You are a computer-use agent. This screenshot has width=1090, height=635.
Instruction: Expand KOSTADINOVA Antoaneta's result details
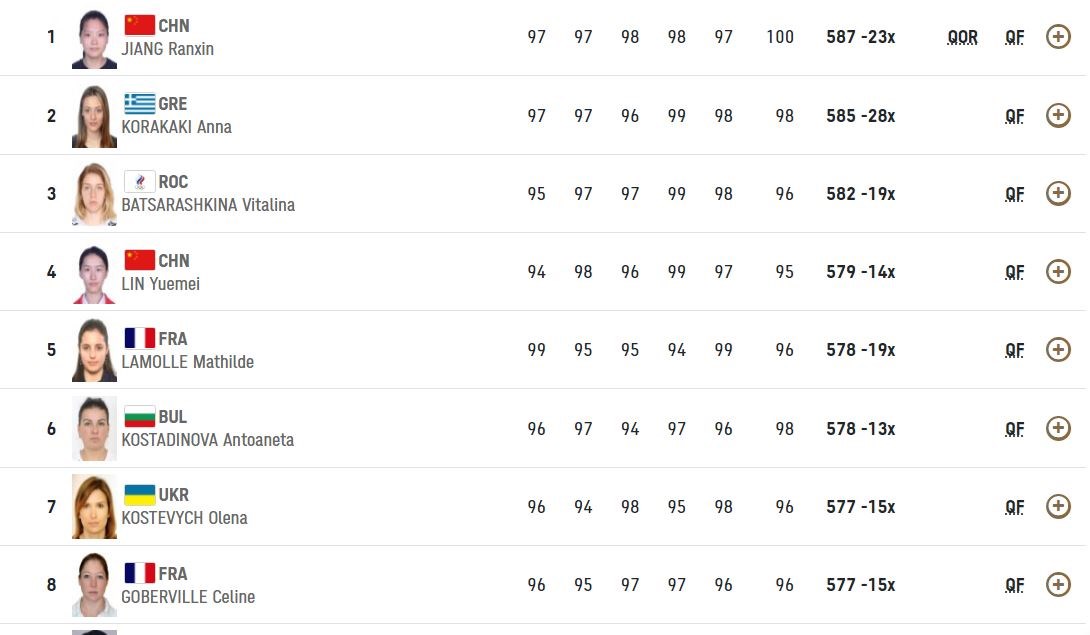coord(1058,428)
